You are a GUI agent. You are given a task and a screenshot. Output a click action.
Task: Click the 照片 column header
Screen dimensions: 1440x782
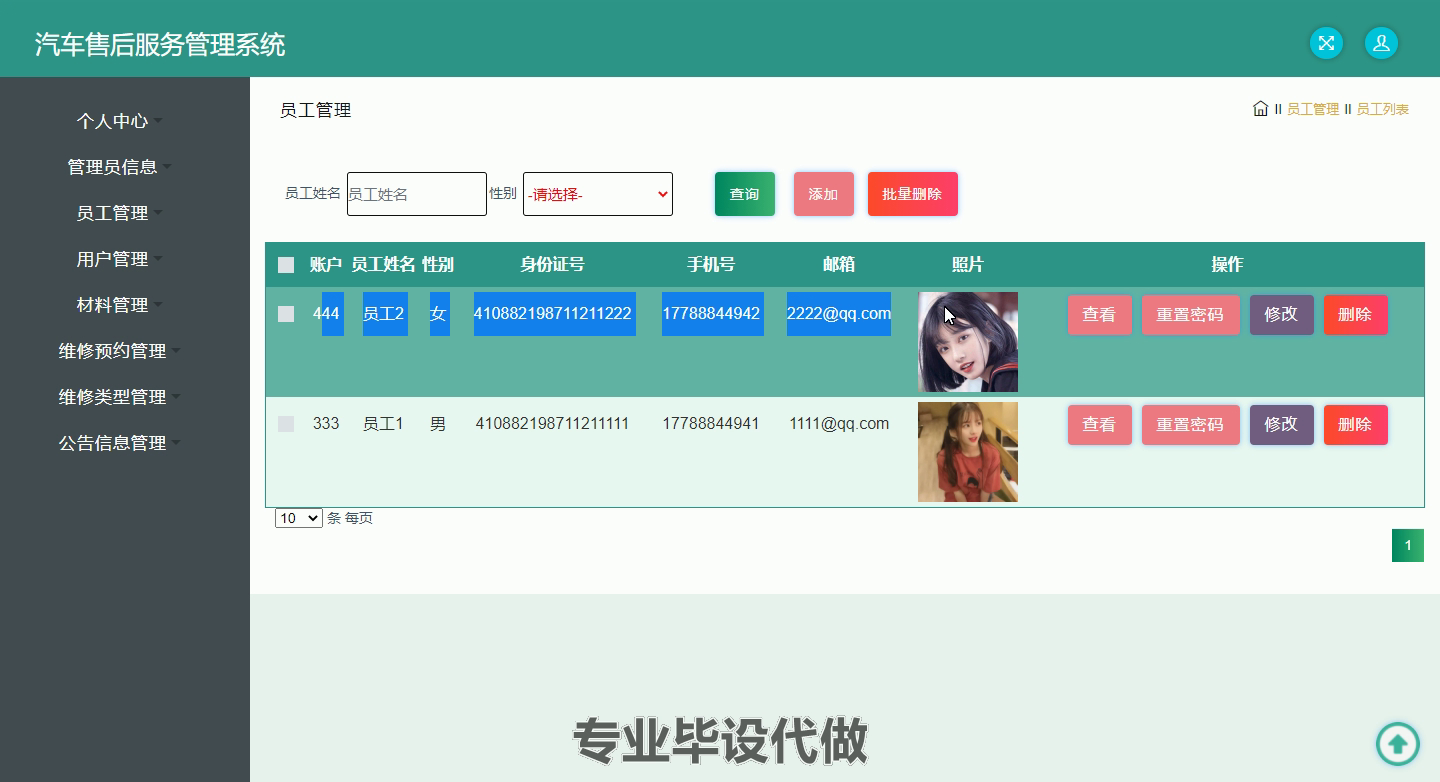(968, 265)
